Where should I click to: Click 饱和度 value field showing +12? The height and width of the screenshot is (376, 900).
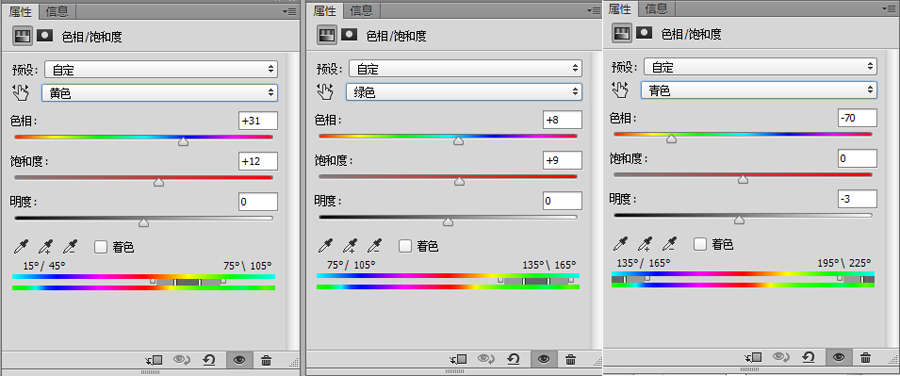pos(258,161)
